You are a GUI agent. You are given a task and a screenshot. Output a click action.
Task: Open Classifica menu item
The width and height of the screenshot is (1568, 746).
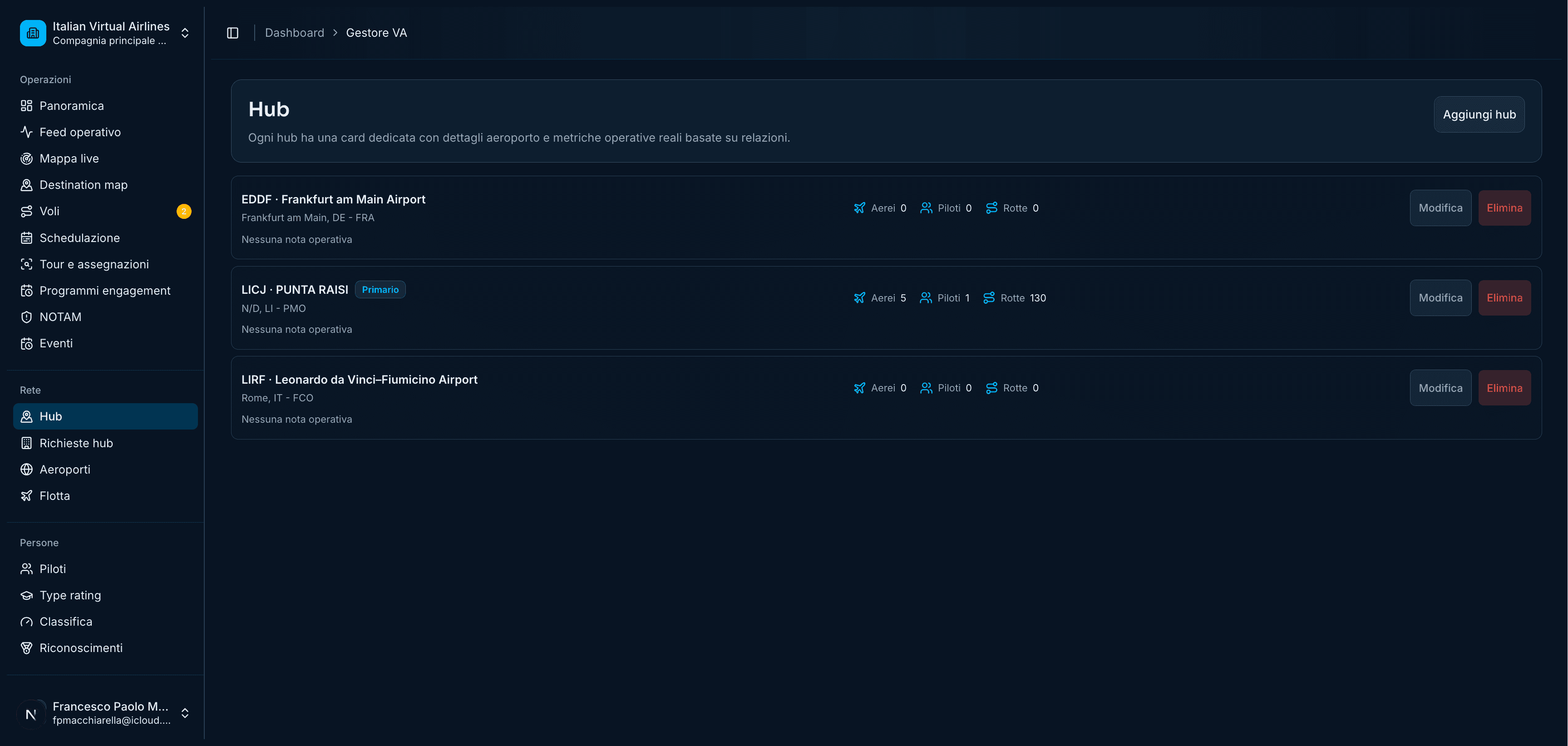point(105,622)
